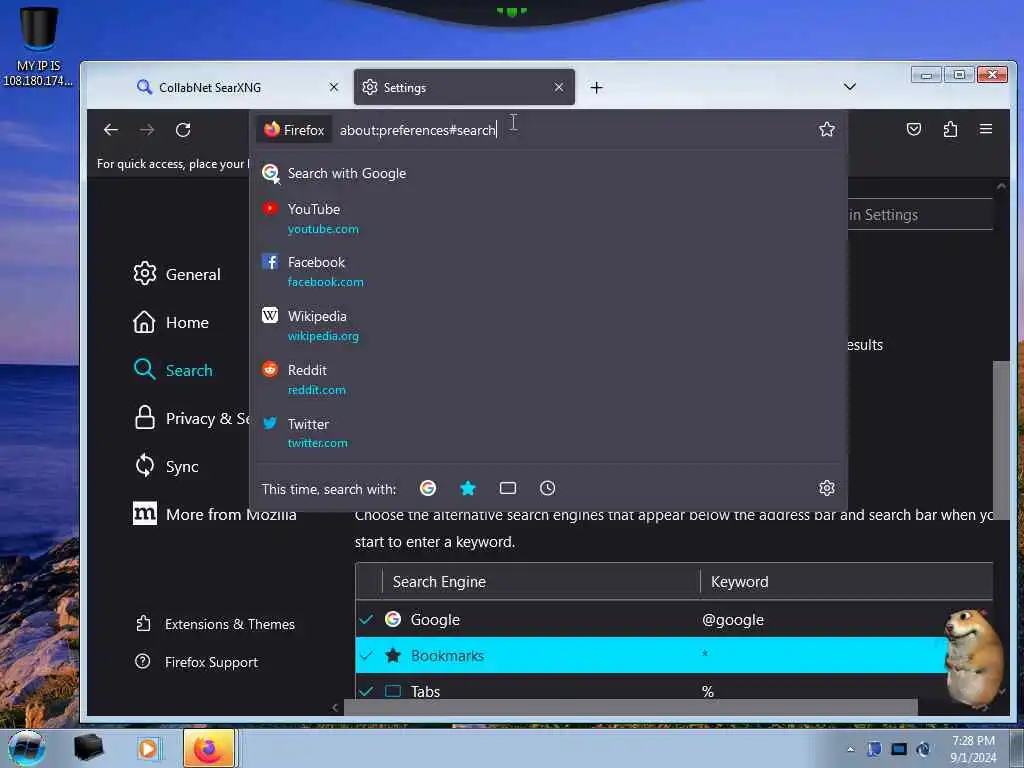Image resolution: width=1024 pixels, height=768 pixels.
Task: Toggle Tabs shortcut checkmark
Action: (366, 691)
